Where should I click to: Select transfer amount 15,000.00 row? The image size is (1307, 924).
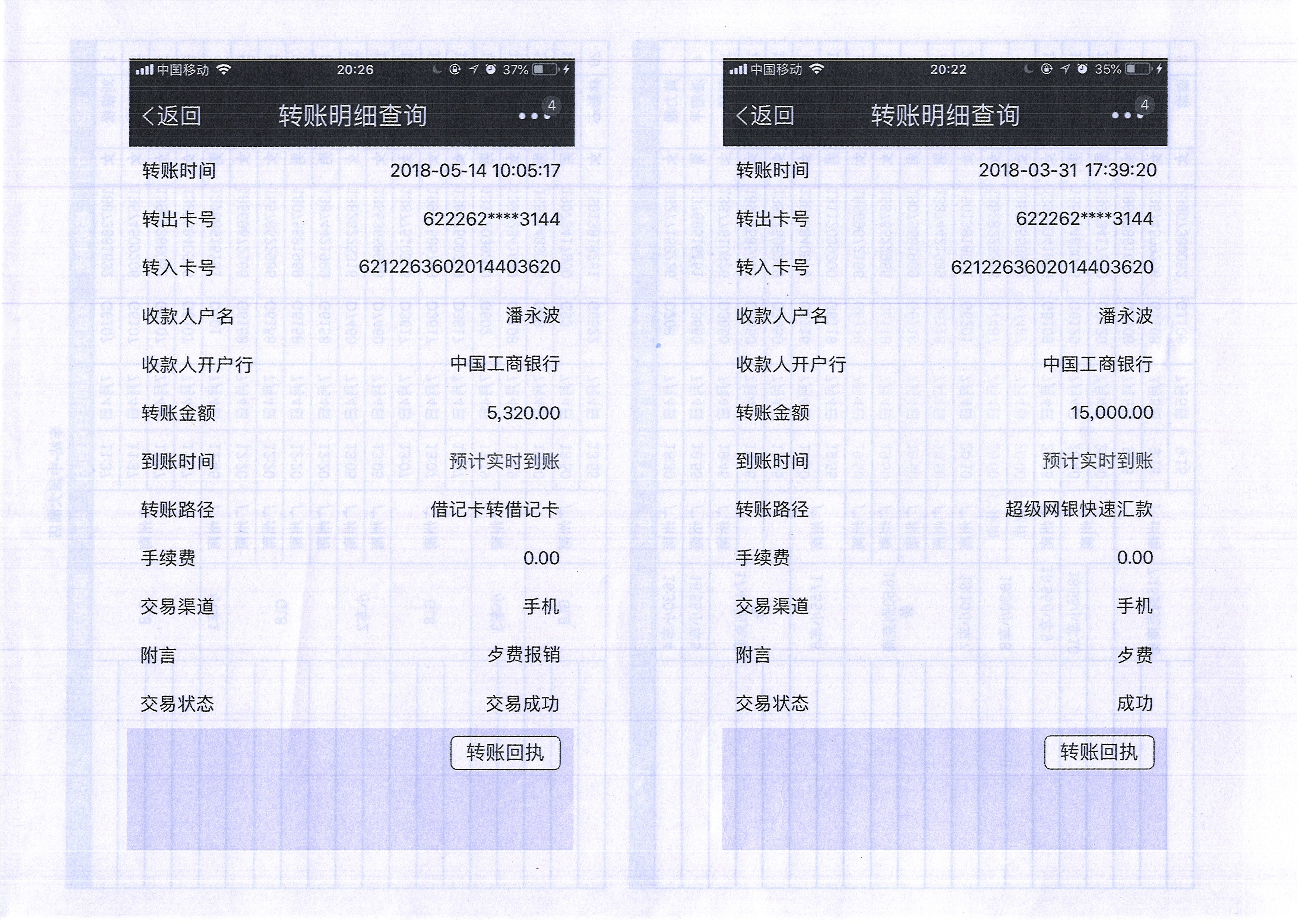click(x=1112, y=413)
